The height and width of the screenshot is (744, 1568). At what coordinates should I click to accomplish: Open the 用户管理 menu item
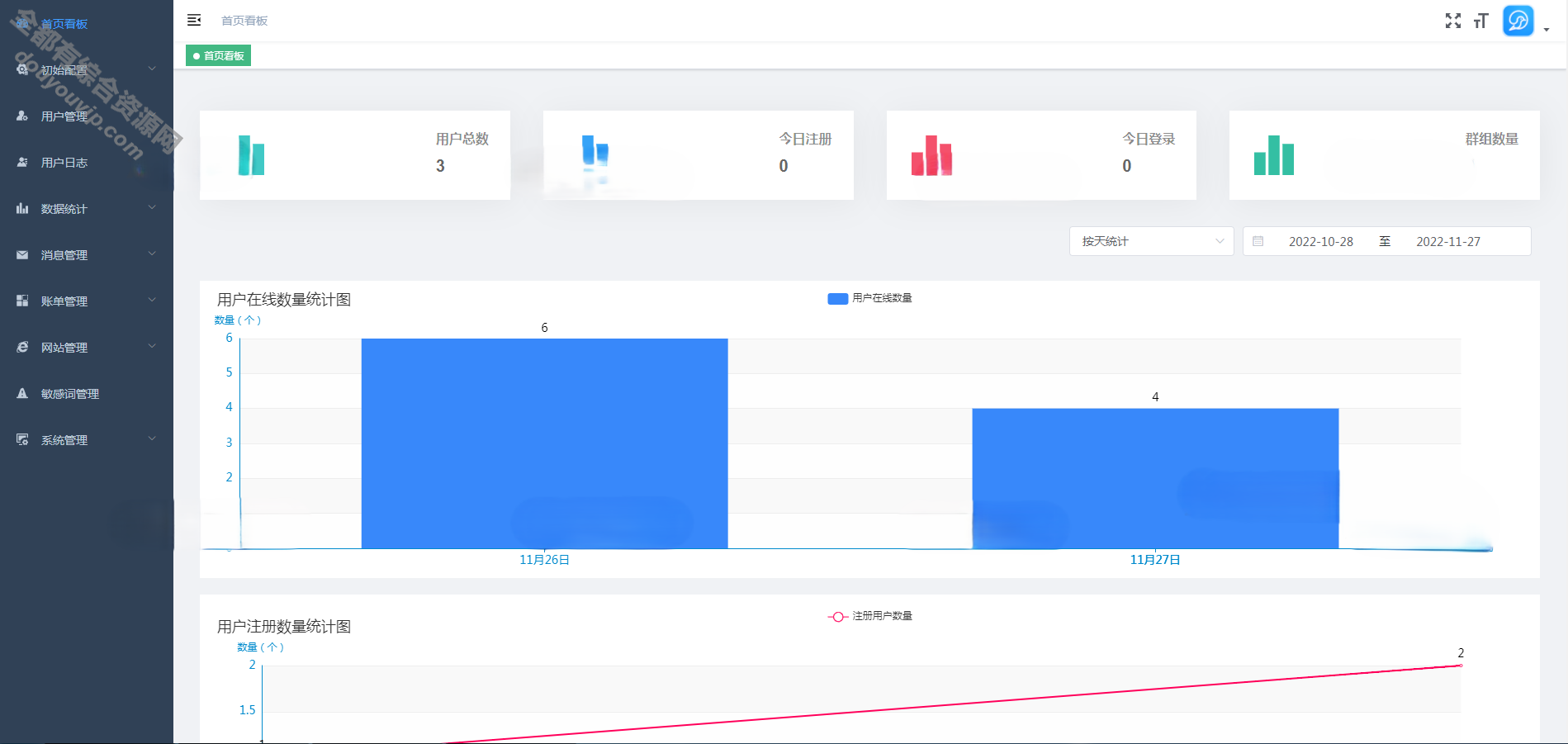[87, 116]
